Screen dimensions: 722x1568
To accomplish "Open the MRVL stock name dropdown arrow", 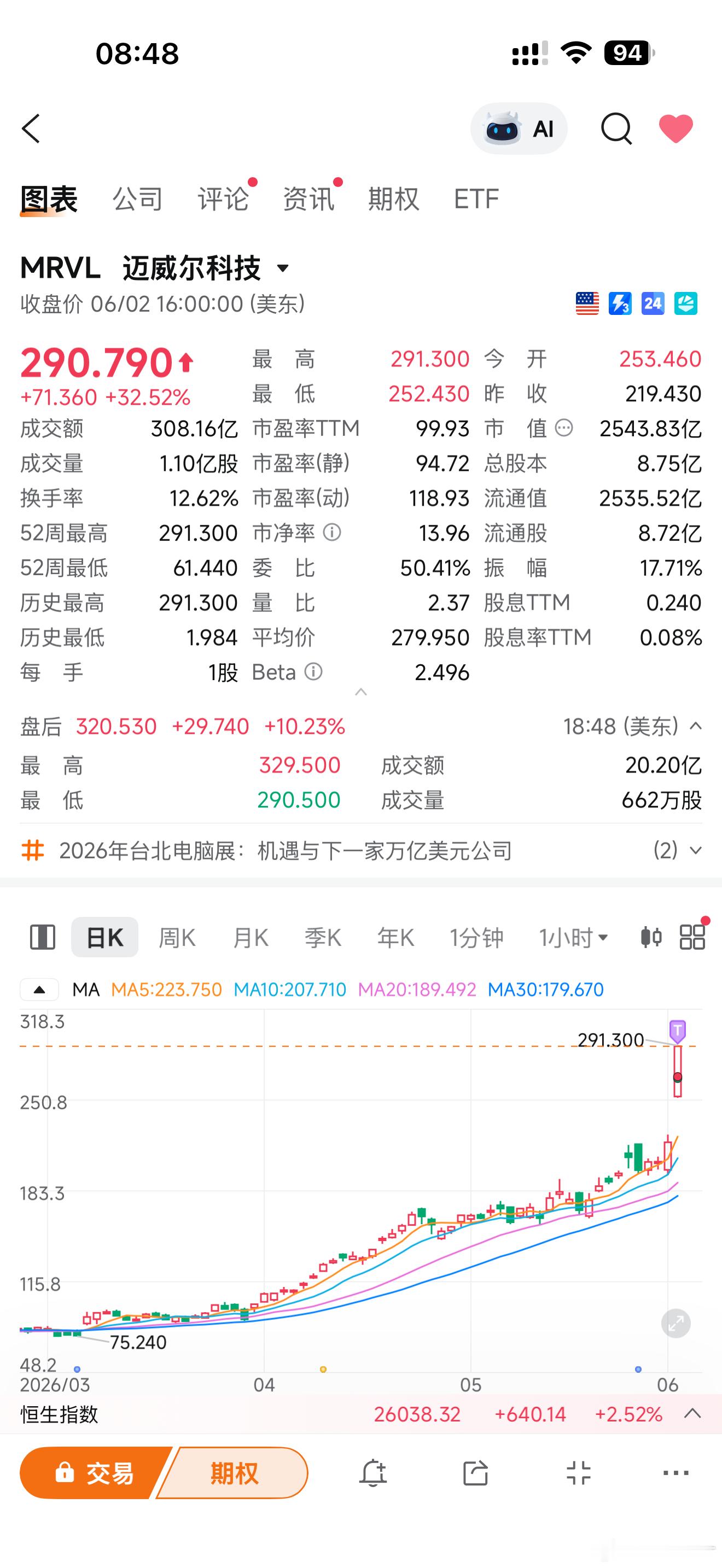I will 282,268.
